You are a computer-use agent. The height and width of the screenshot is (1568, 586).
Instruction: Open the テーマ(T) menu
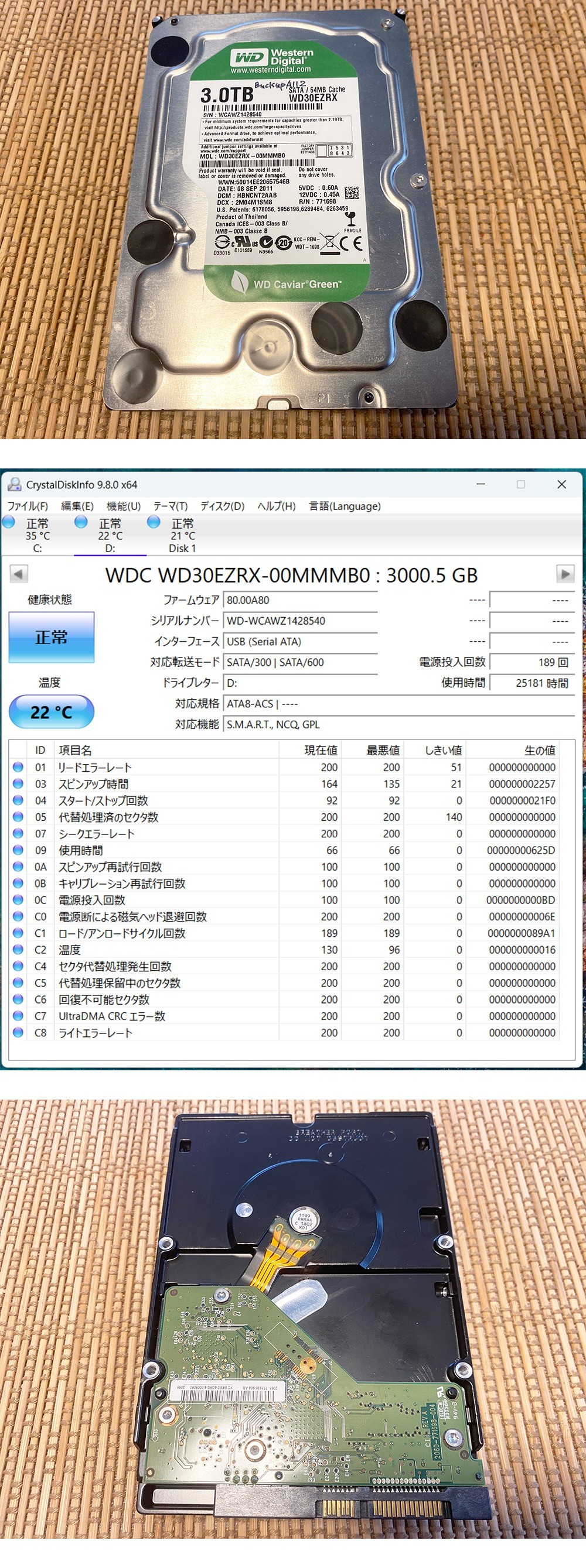[170, 506]
